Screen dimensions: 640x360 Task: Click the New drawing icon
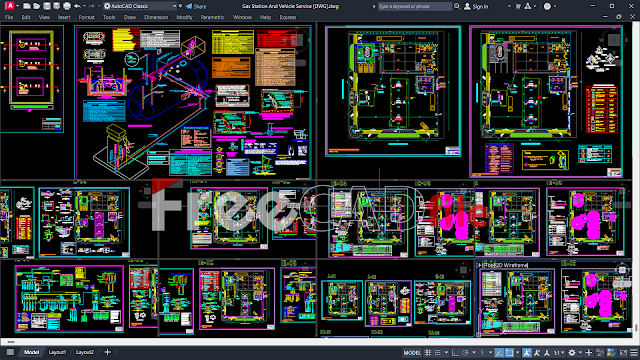point(27,6)
